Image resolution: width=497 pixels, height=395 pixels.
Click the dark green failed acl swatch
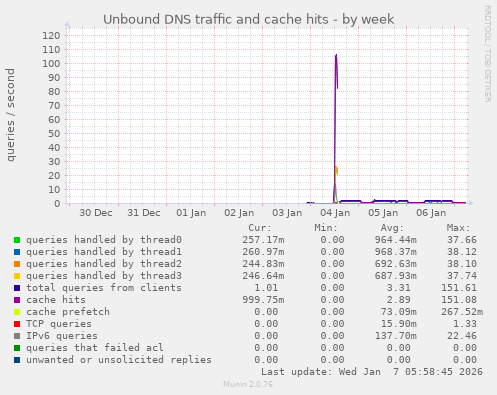[x=17, y=348]
